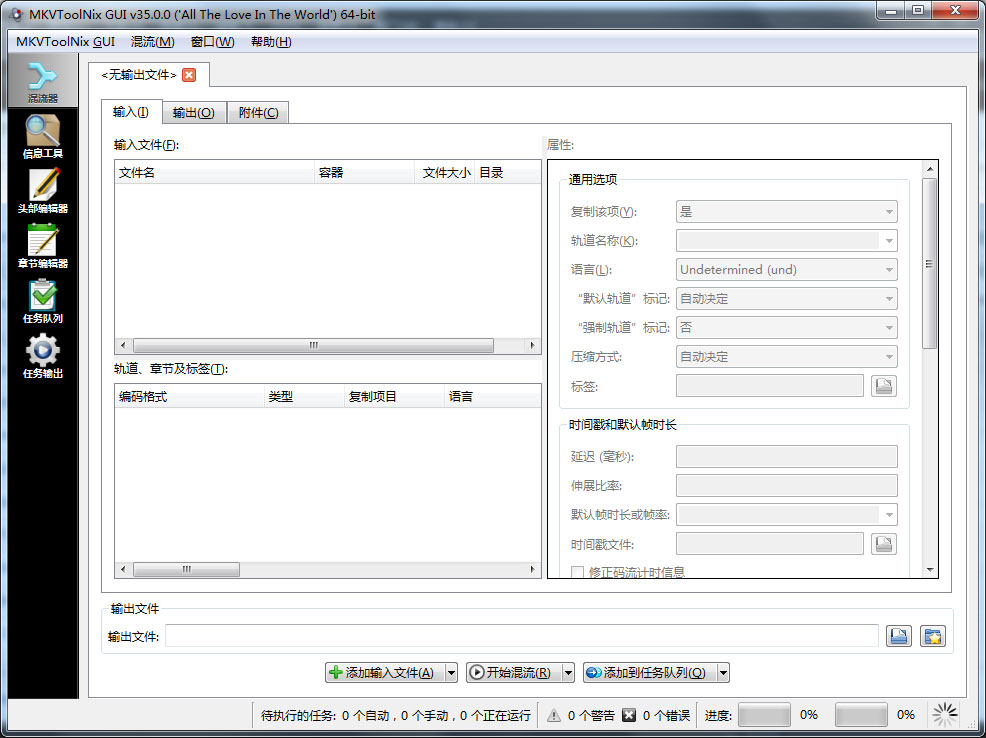Click the 进度 progress bar
Image resolution: width=986 pixels, height=738 pixels.
coord(763,715)
